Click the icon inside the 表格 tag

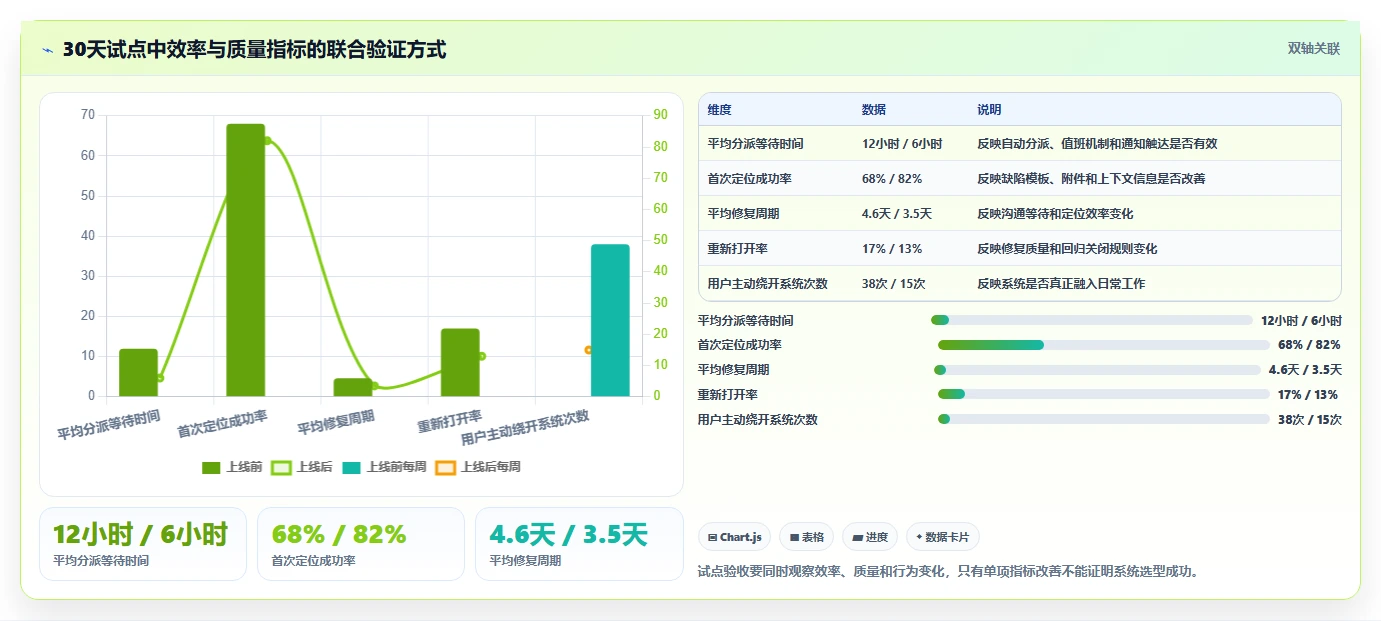793,537
